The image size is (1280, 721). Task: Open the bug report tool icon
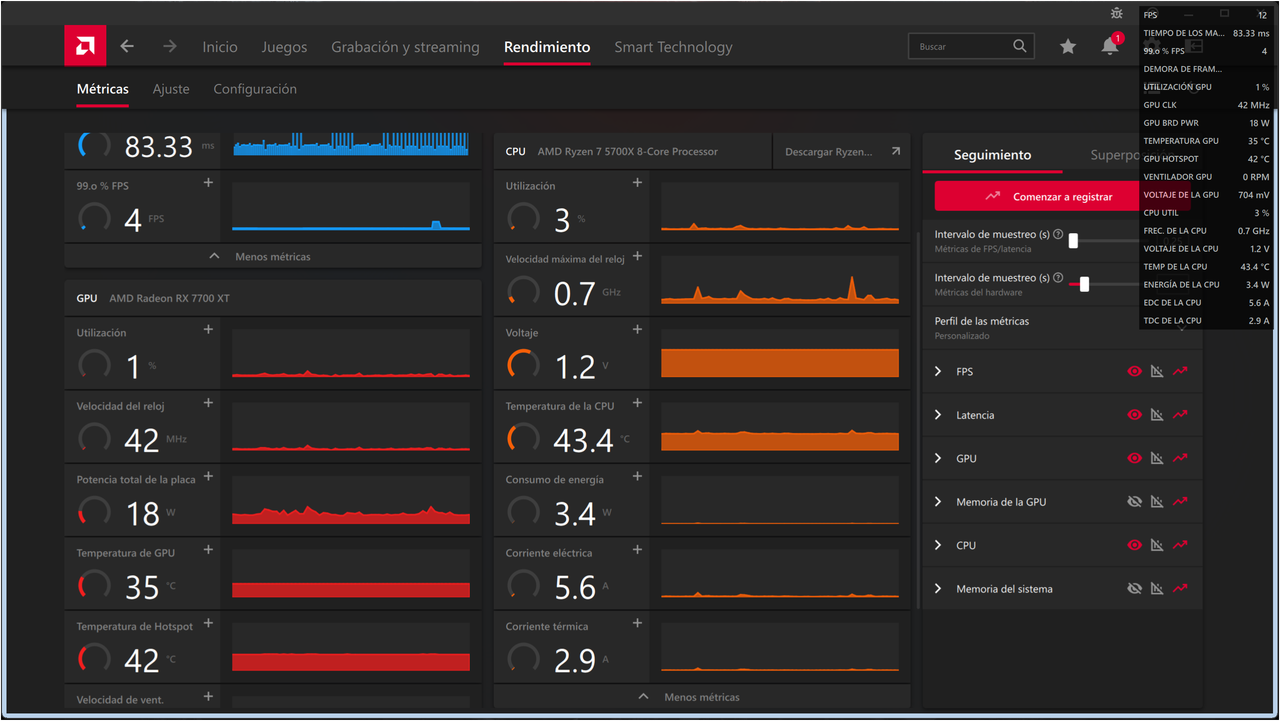[1117, 13]
